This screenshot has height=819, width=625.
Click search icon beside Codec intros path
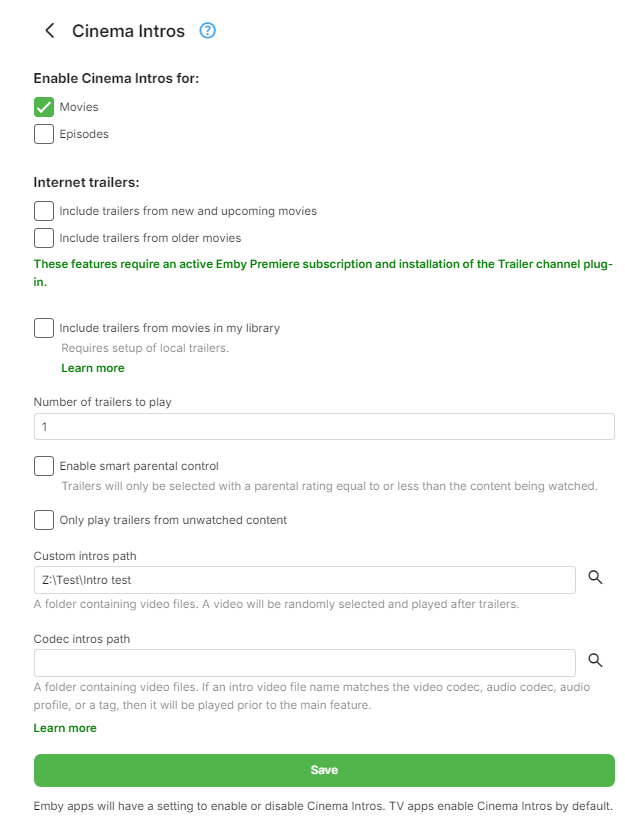(595, 660)
